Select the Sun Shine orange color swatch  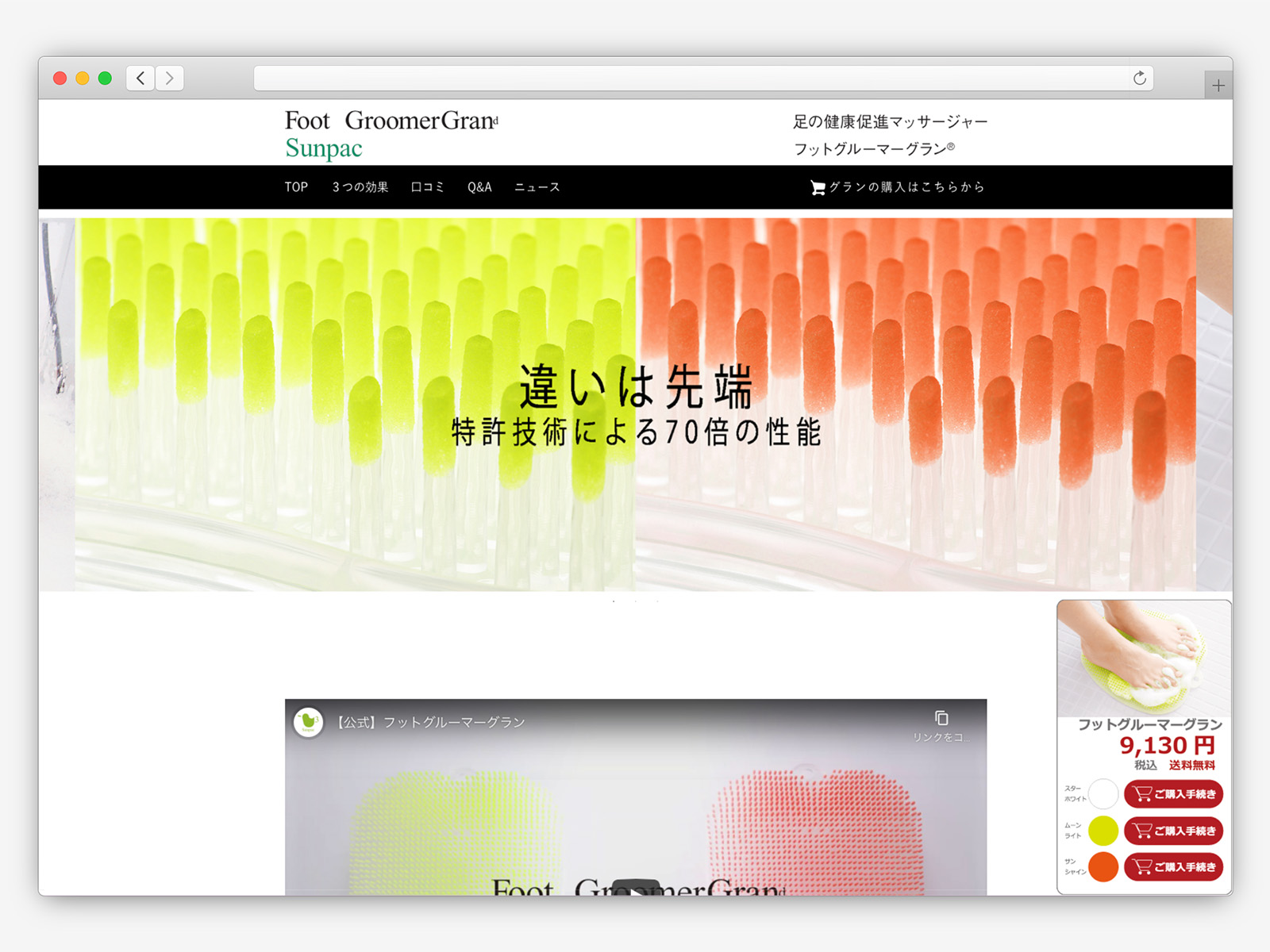click(x=1103, y=867)
